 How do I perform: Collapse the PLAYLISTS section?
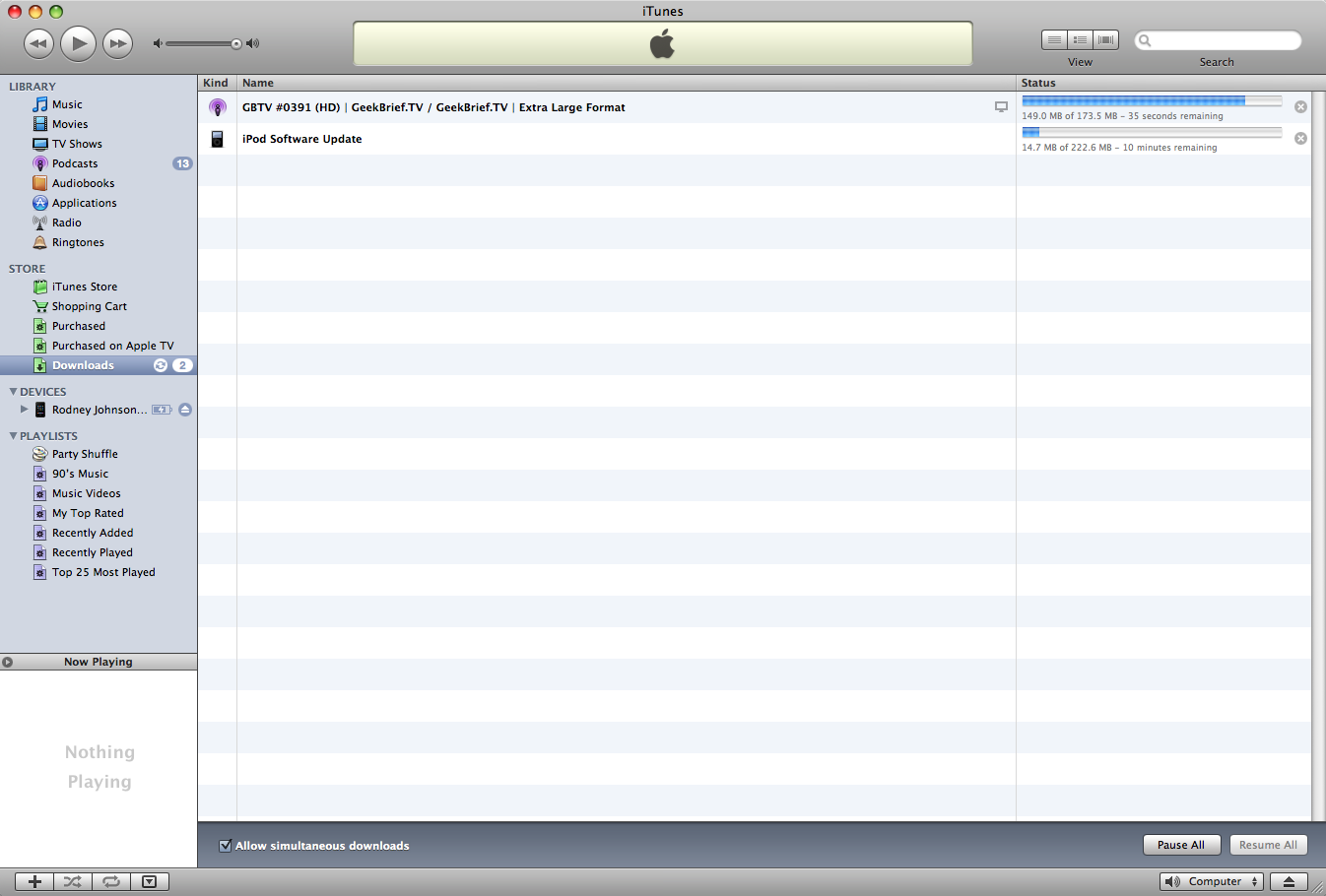pos(13,436)
